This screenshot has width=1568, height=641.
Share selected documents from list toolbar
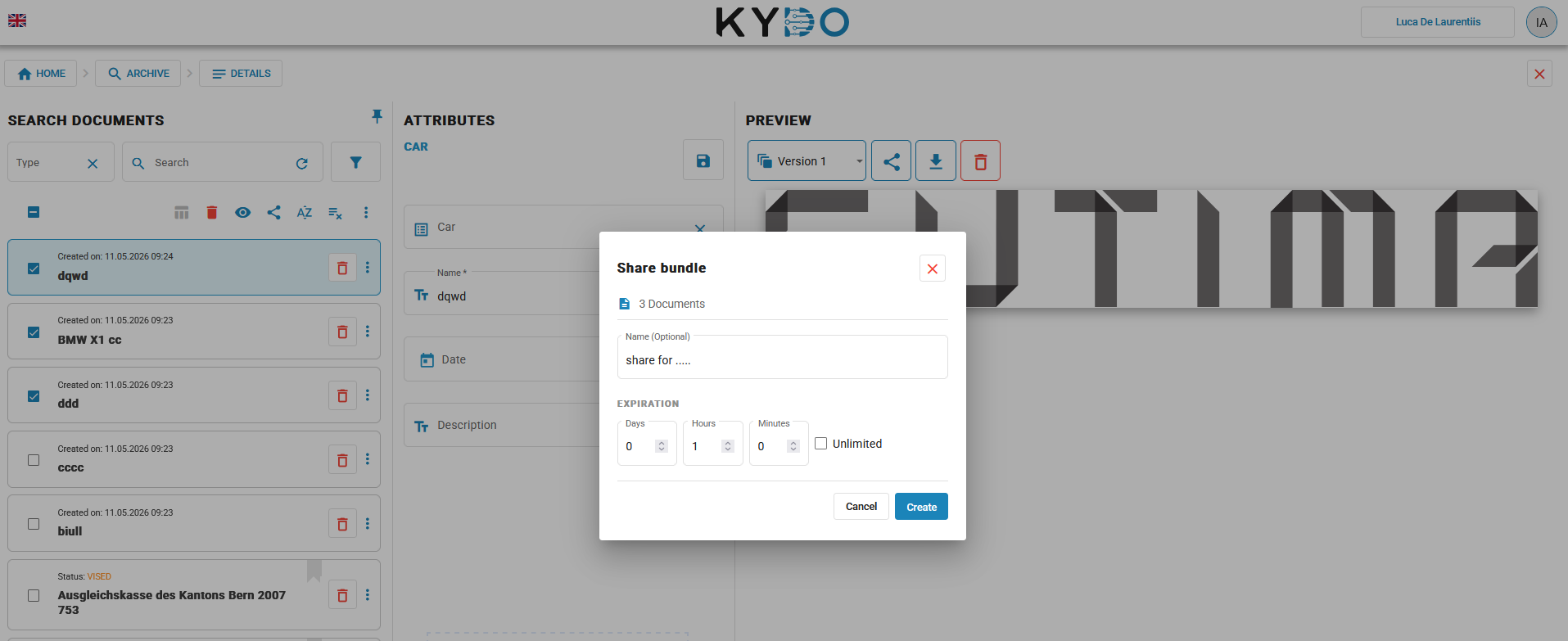(273, 213)
